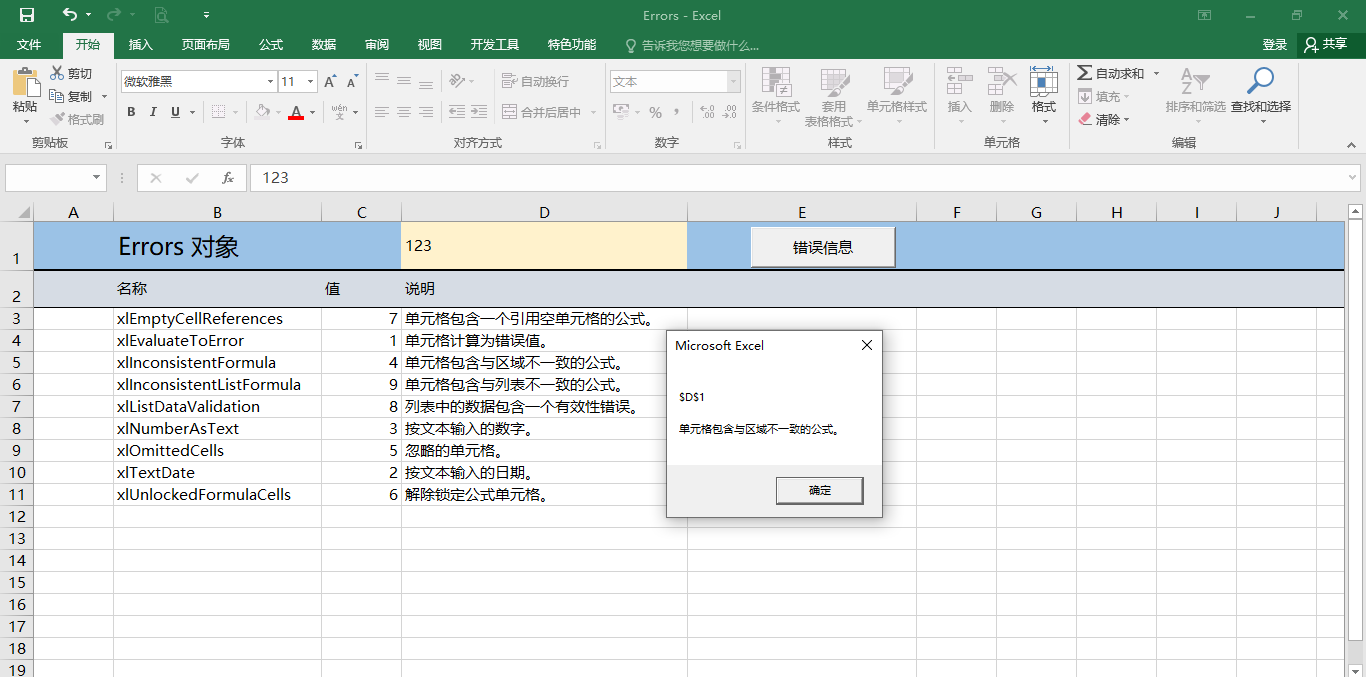Click 确定 in the message box
This screenshot has height=677, width=1366.
pyautogui.click(x=820, y=490)
